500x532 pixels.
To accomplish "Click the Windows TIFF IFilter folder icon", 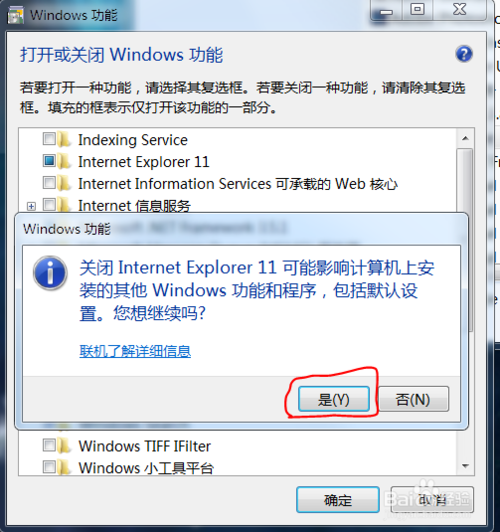I will (x=64, y=445).
